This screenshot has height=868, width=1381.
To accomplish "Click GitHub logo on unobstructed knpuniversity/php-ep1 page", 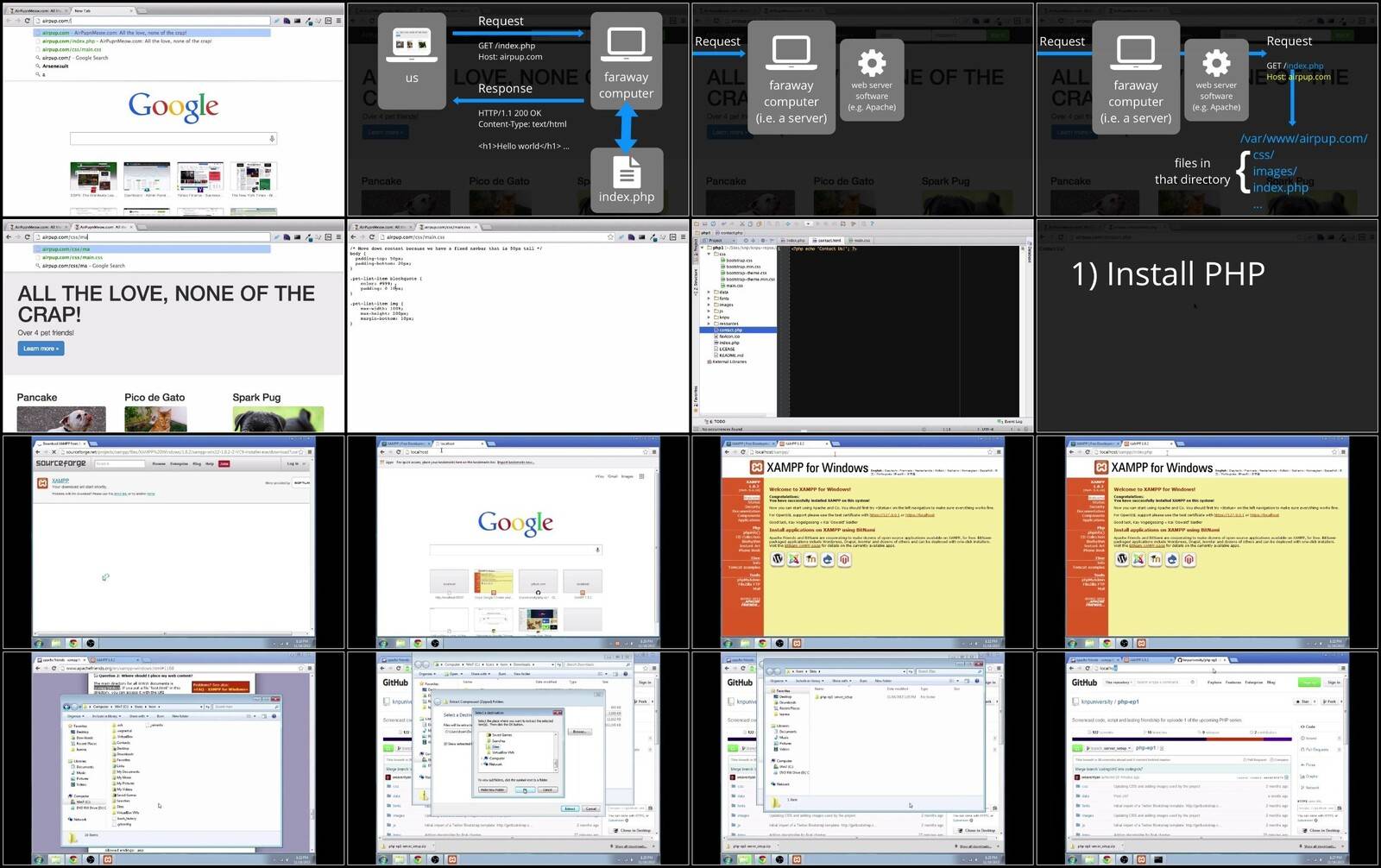I will (x=1084, y=682).
